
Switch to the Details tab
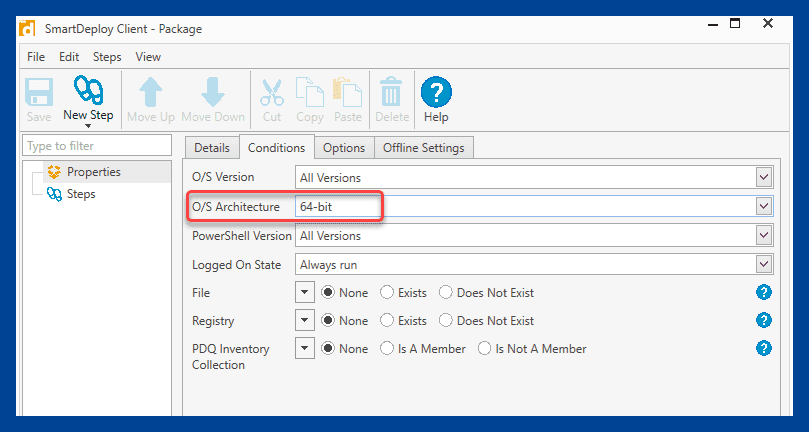pos(212,148)
